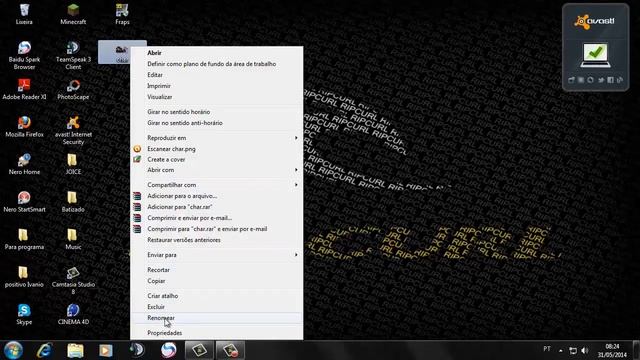Choose Escanear char.png with avast
This screenshot has height=360, width=640.
[217, 149]
